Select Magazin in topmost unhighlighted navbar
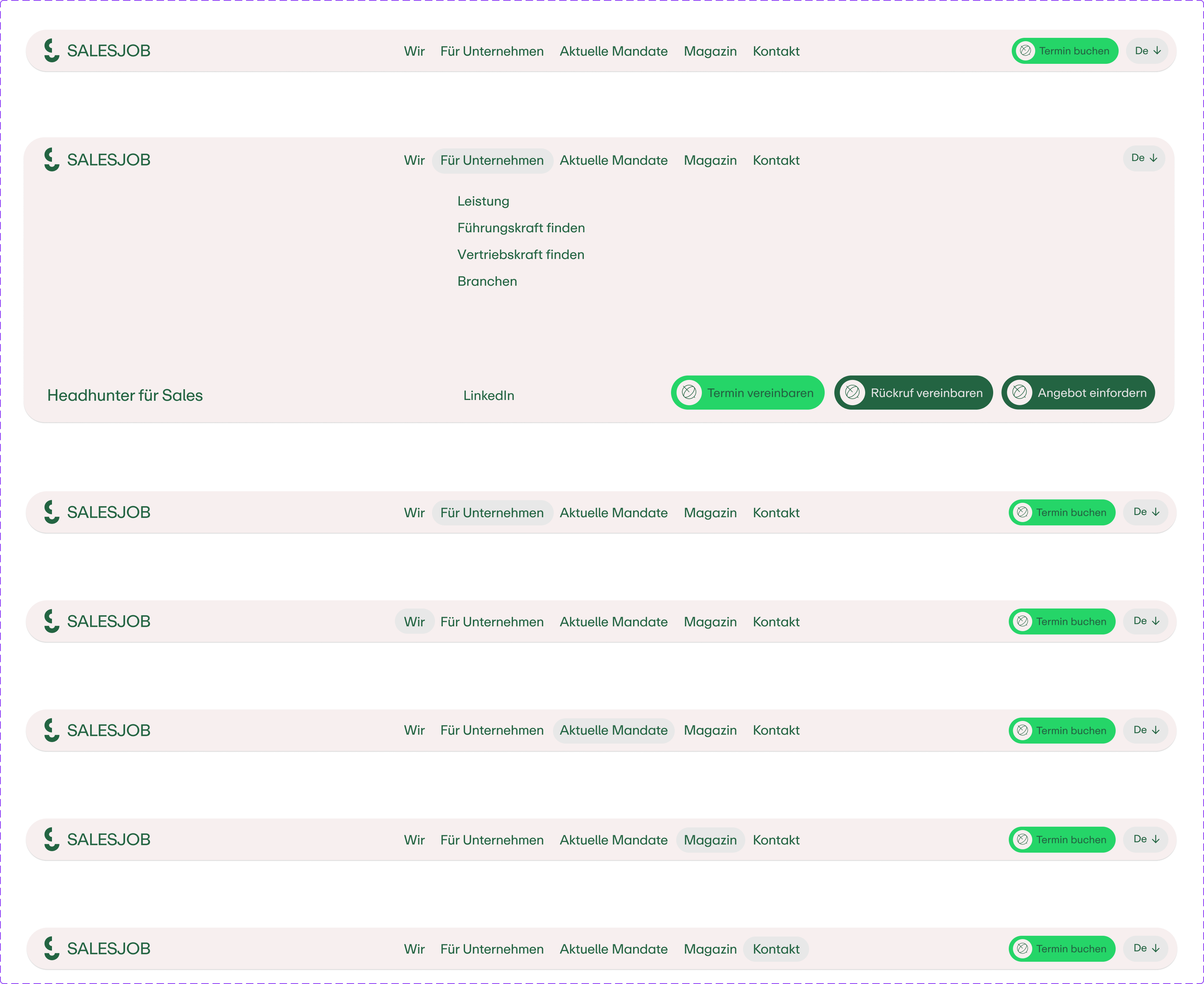 point(710,51)
